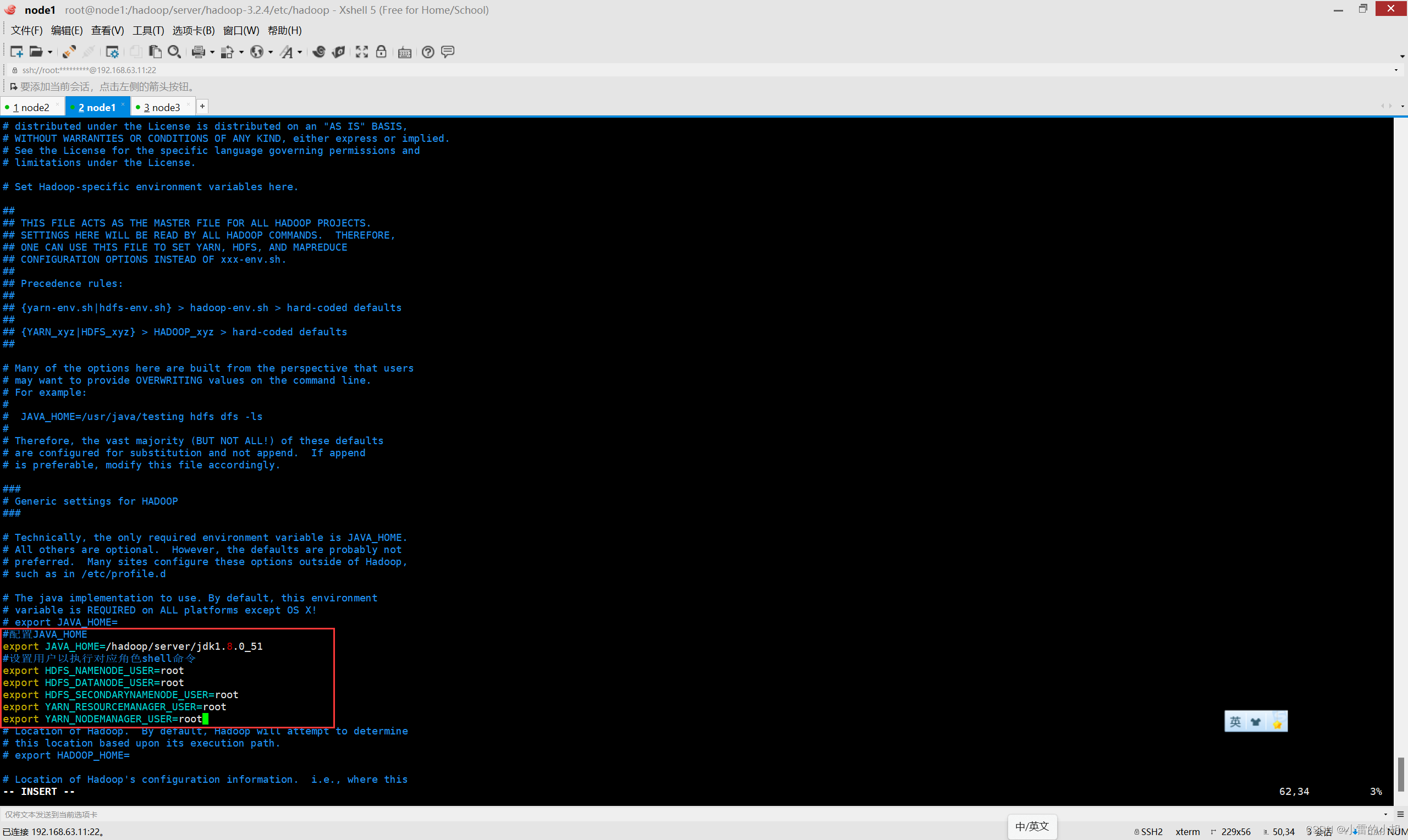Click the globe encoding icon
This screenshot has width=1408, height=840.
click(256, 52)
